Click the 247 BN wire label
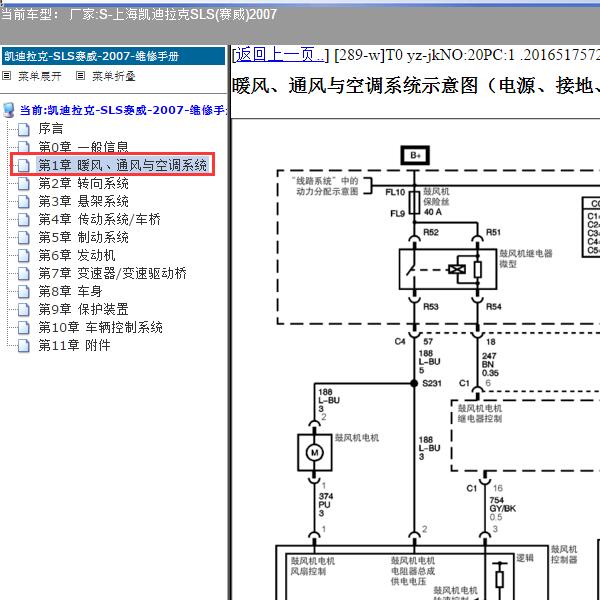Screen dimensions: 600x600 [x=490, y=364]
